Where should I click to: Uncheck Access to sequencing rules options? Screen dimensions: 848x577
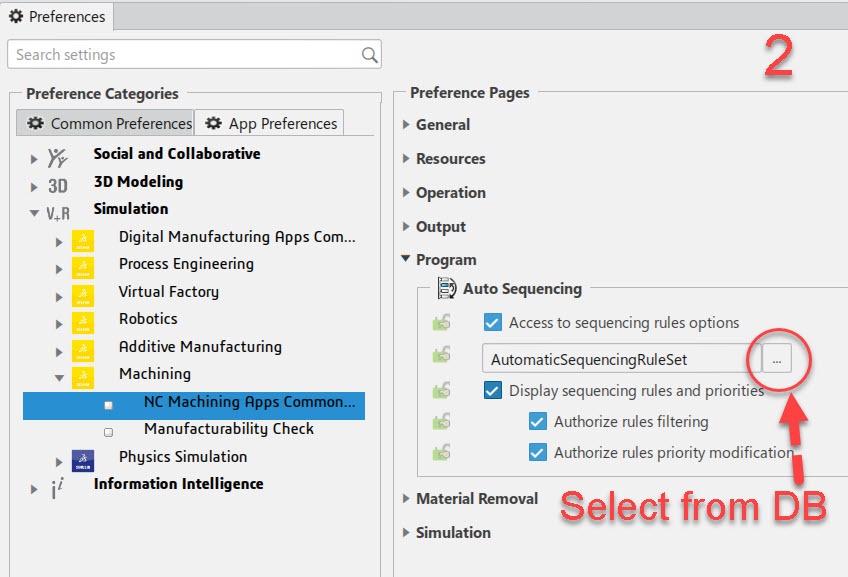pyautogui.click(x=492, y=322)
